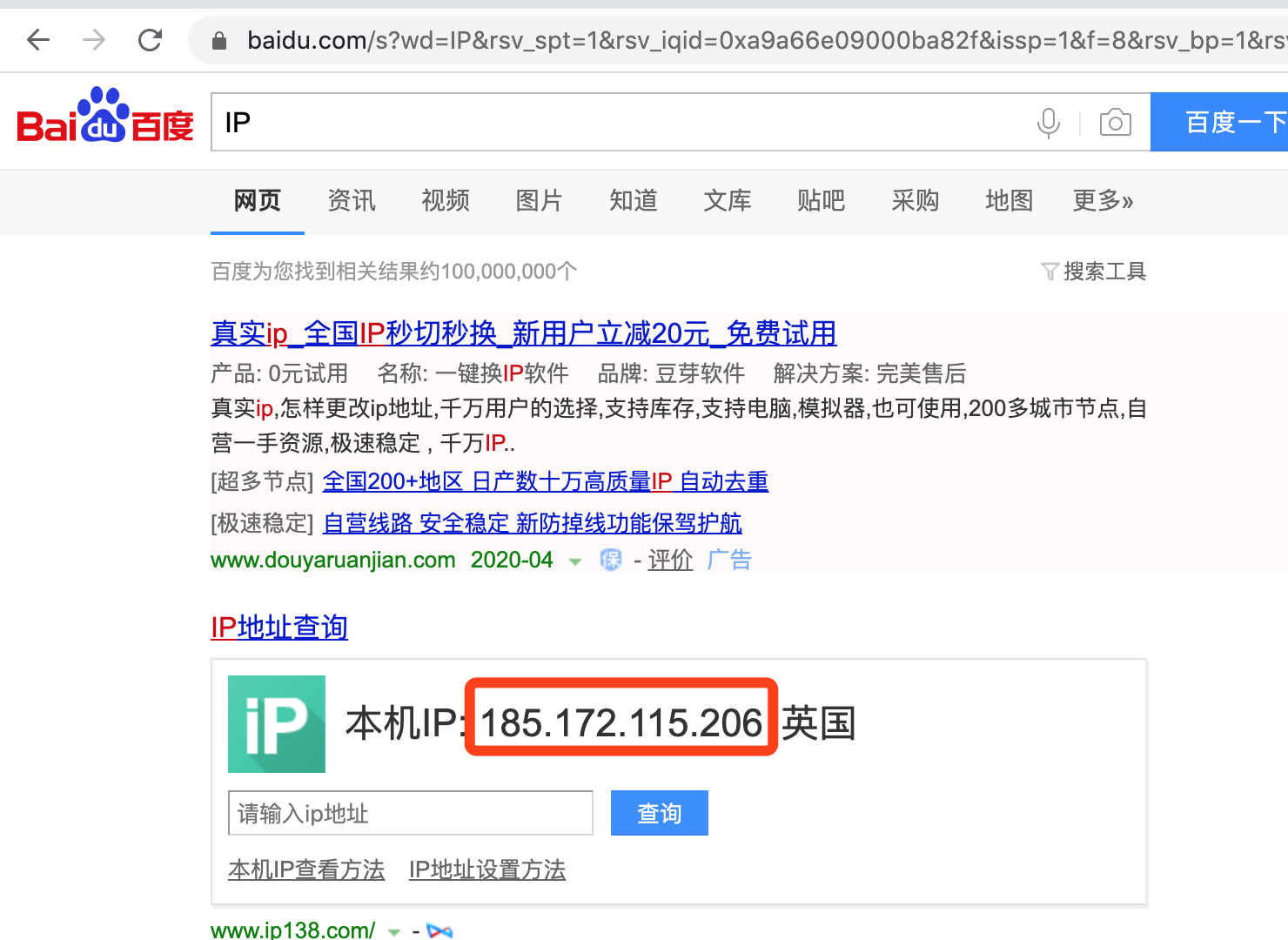Image resolution: width=1288 pixels, height=940 pixels.
Task: Open the 知道 tab
Action: 634,201
